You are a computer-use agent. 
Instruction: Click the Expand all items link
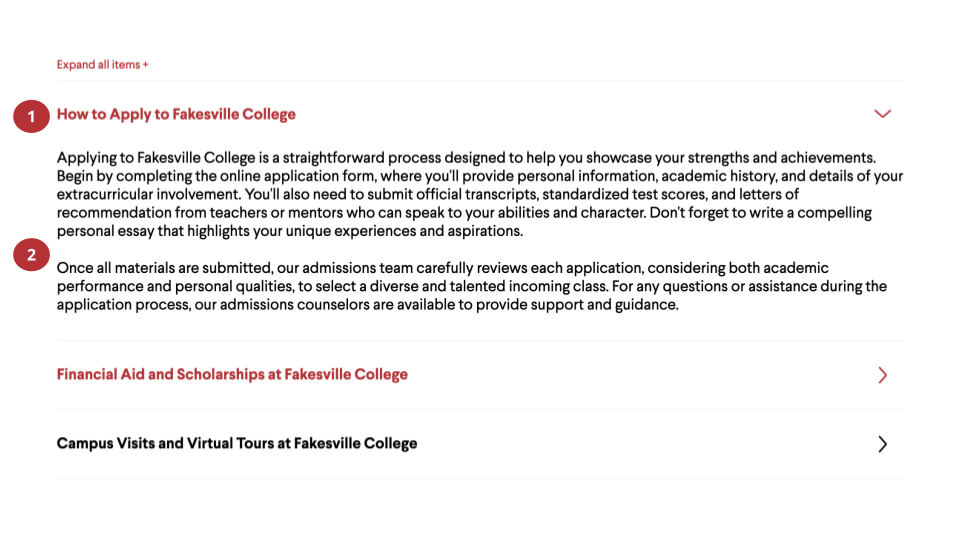coord(102,64)
